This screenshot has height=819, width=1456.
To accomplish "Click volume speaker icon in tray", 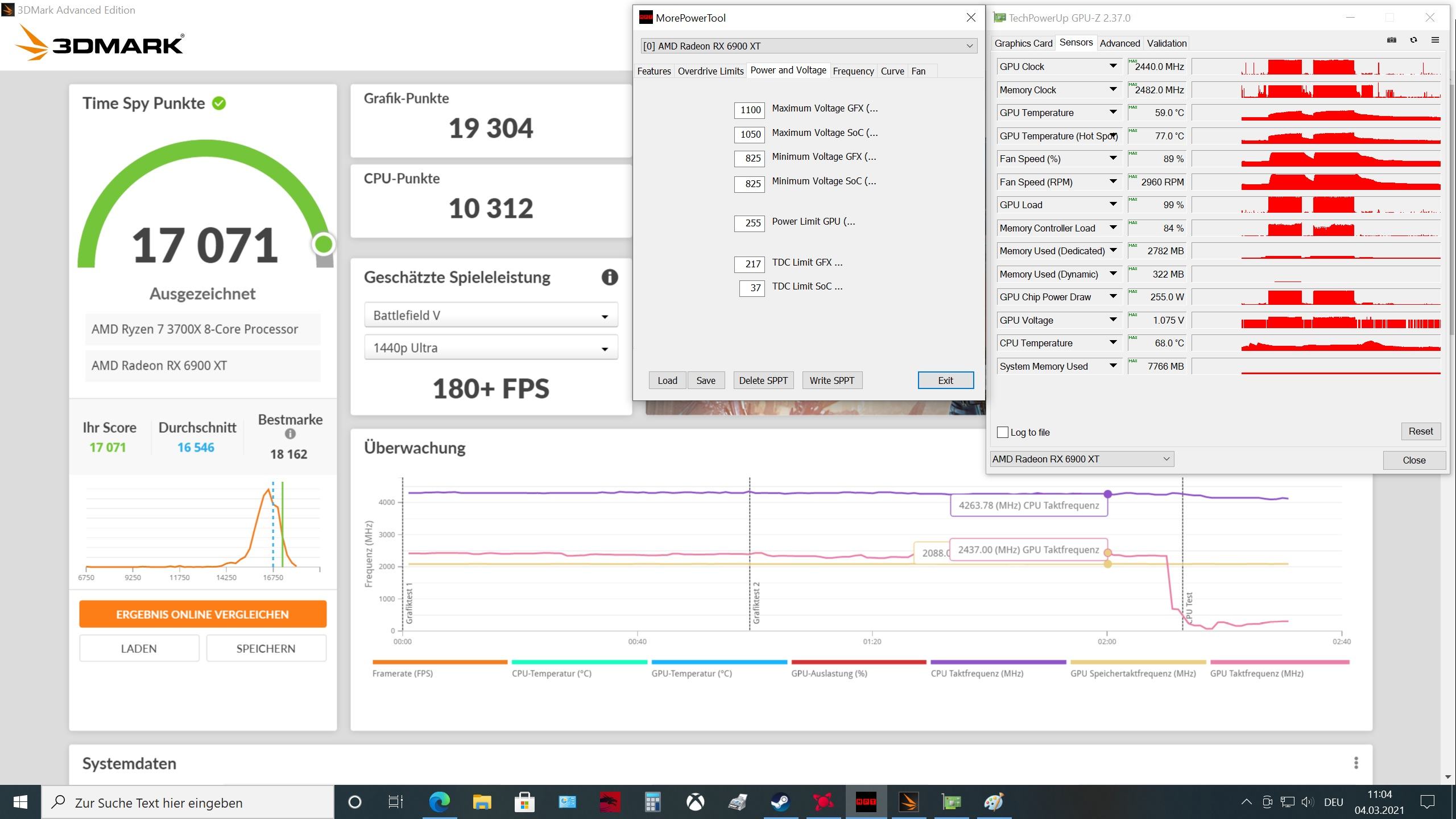I will 1308,802.
